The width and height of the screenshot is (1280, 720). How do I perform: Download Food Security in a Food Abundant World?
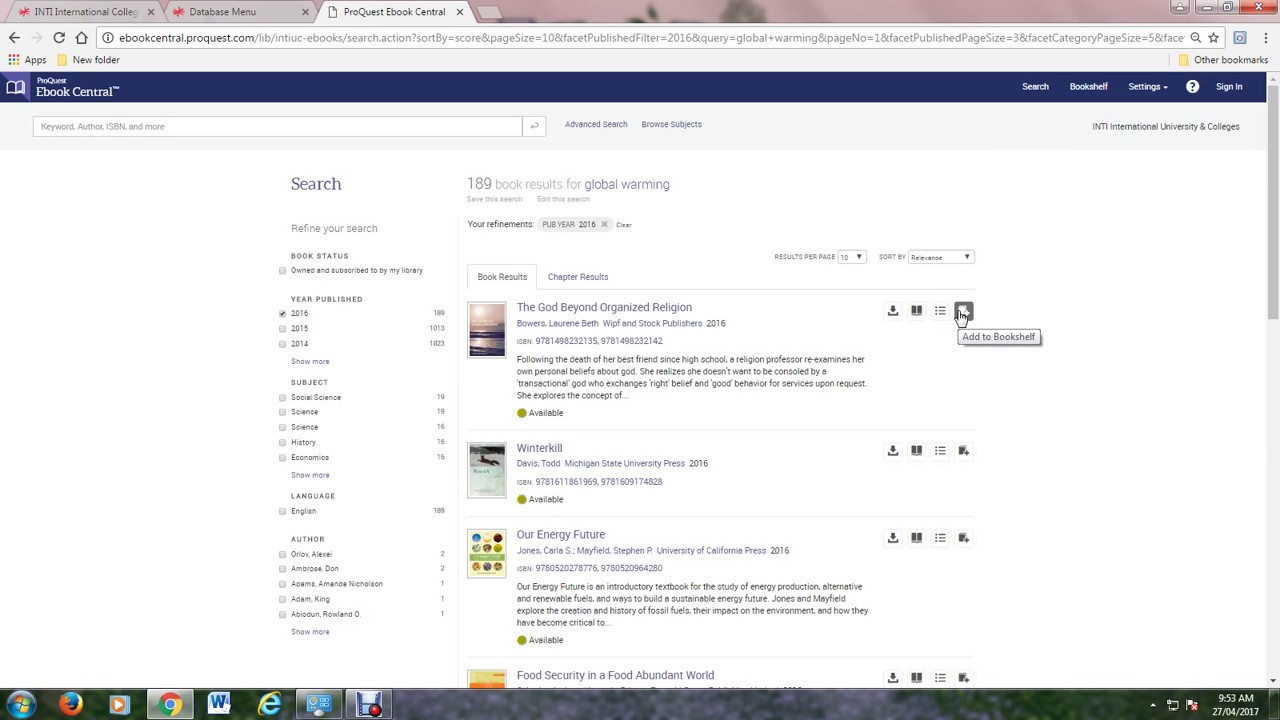click(x=893, y=678)
